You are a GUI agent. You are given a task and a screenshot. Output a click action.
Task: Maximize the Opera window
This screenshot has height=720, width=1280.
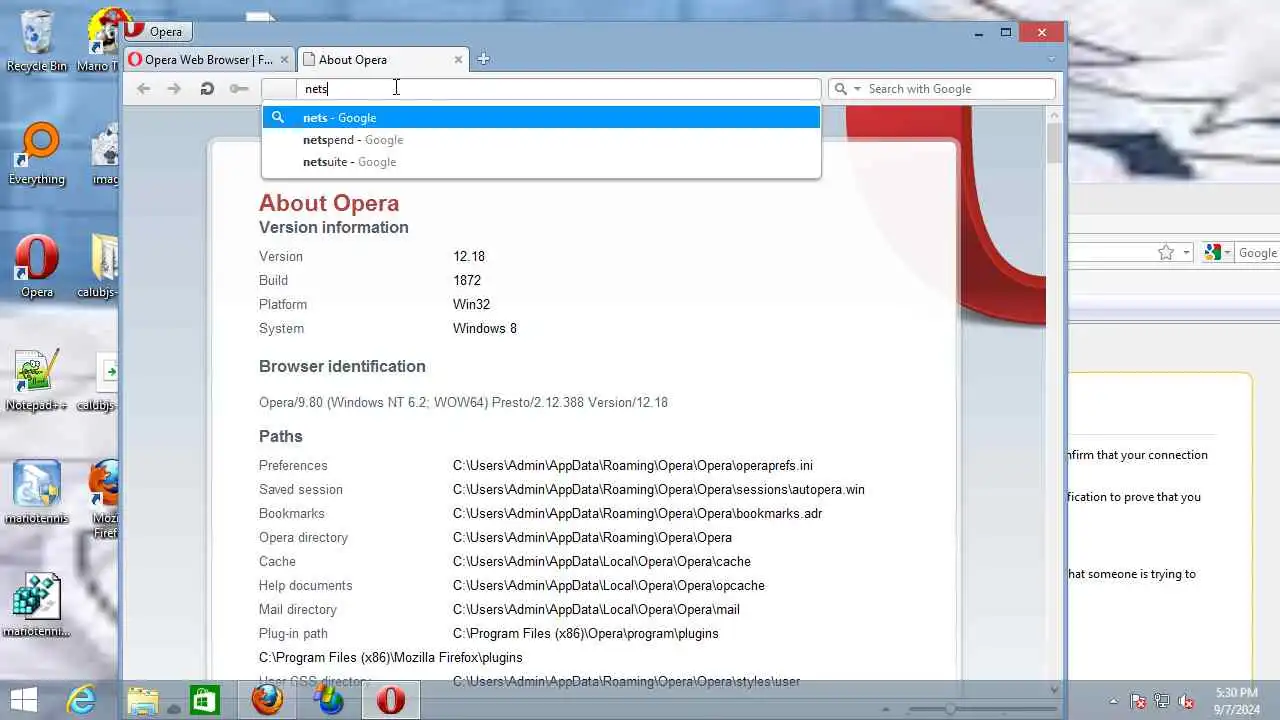pos(1006,33)
